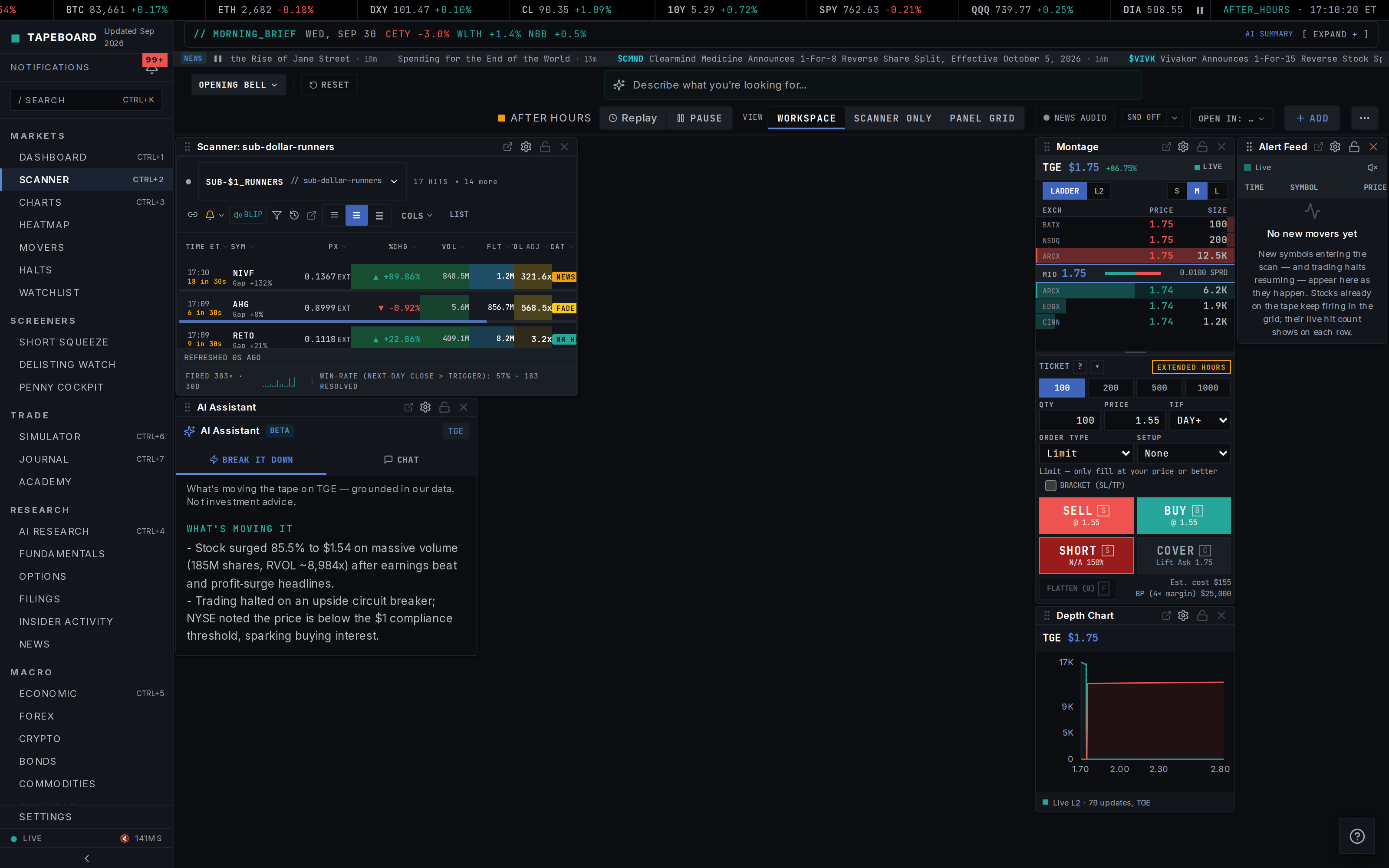Click the SELL @ 1.55 button
Image resolution: width=1389 pixels, height=868 pixels.
(x=1086, y=516)
